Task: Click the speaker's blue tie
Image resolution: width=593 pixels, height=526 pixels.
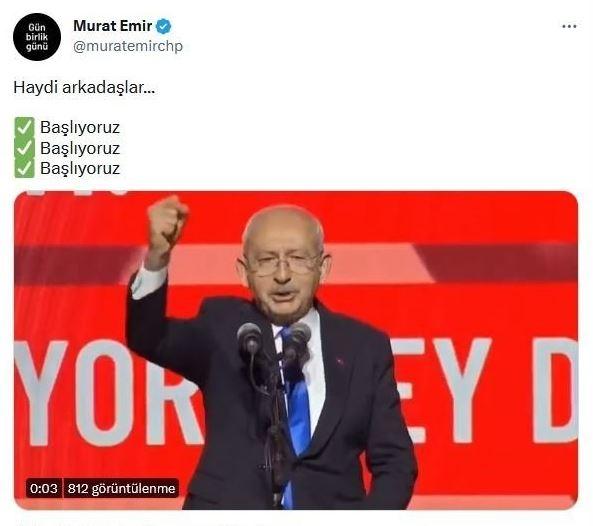Action: click(x=296, y=401)
